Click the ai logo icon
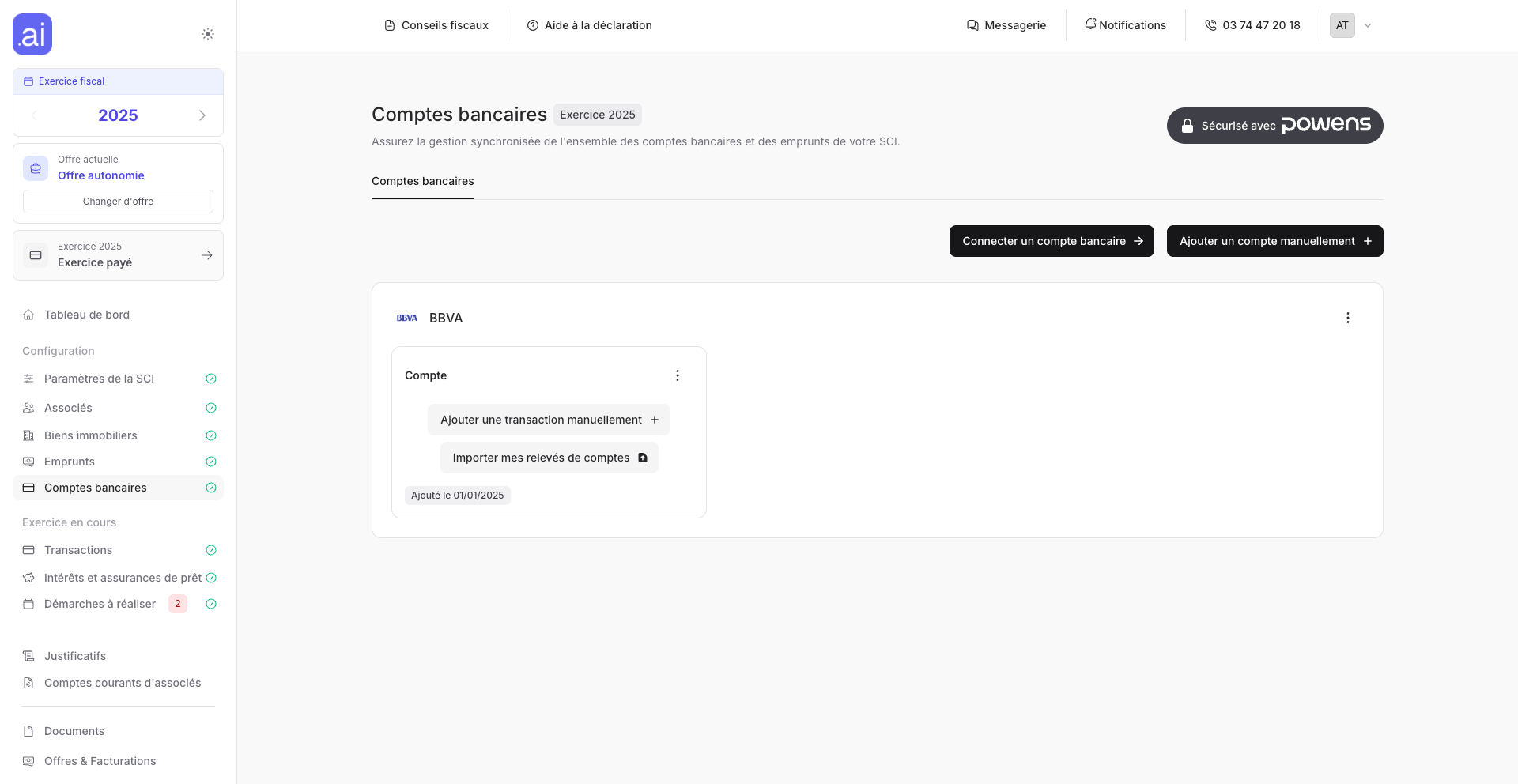 pos(32,34)
